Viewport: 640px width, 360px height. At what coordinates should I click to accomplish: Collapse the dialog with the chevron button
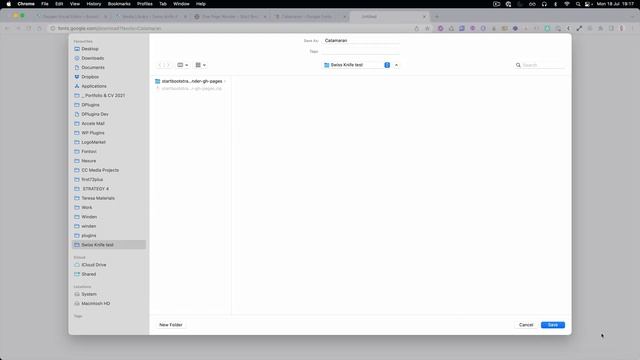[x=396, y=65]
